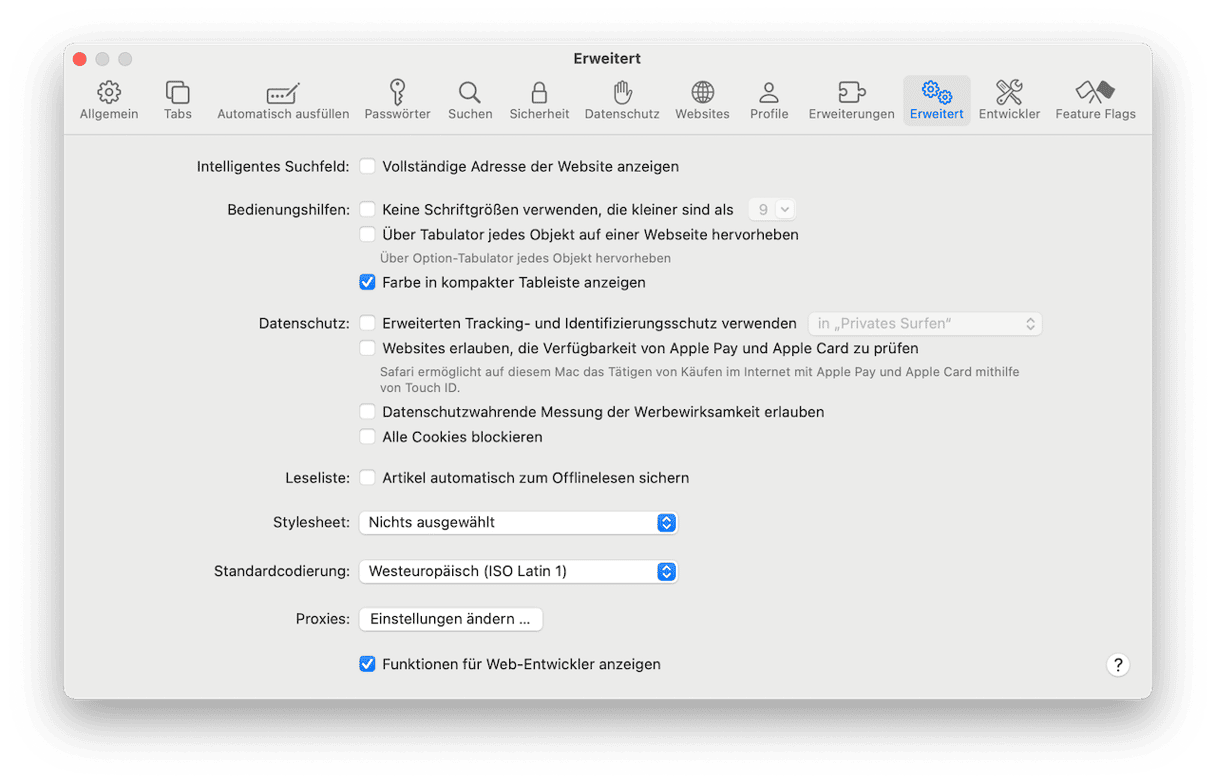Uncheck Farbe in kompakter Tableiste anzeigen
The width and height of the screenshot is (1216, 783).
[368, 283]
